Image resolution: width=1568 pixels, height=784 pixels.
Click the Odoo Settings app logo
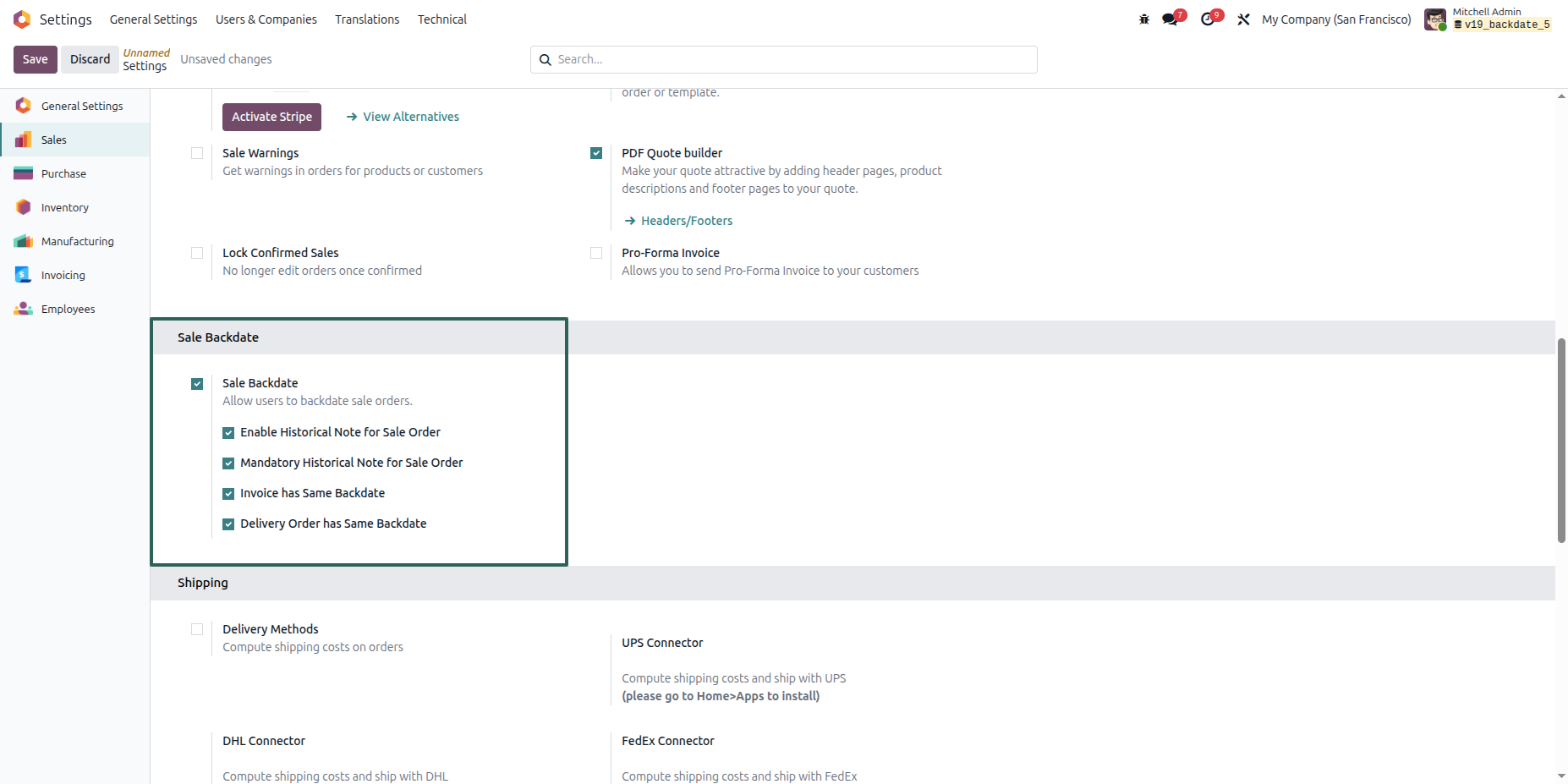pos(22,19)
